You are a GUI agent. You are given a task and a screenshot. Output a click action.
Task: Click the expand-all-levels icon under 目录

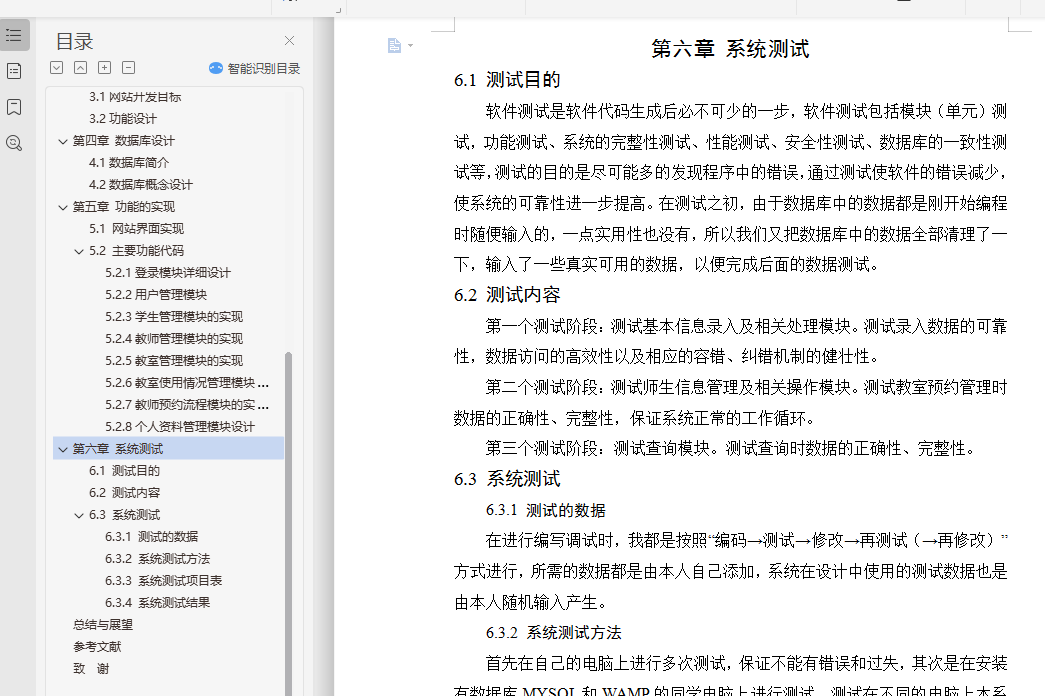(x=57, y=67)
